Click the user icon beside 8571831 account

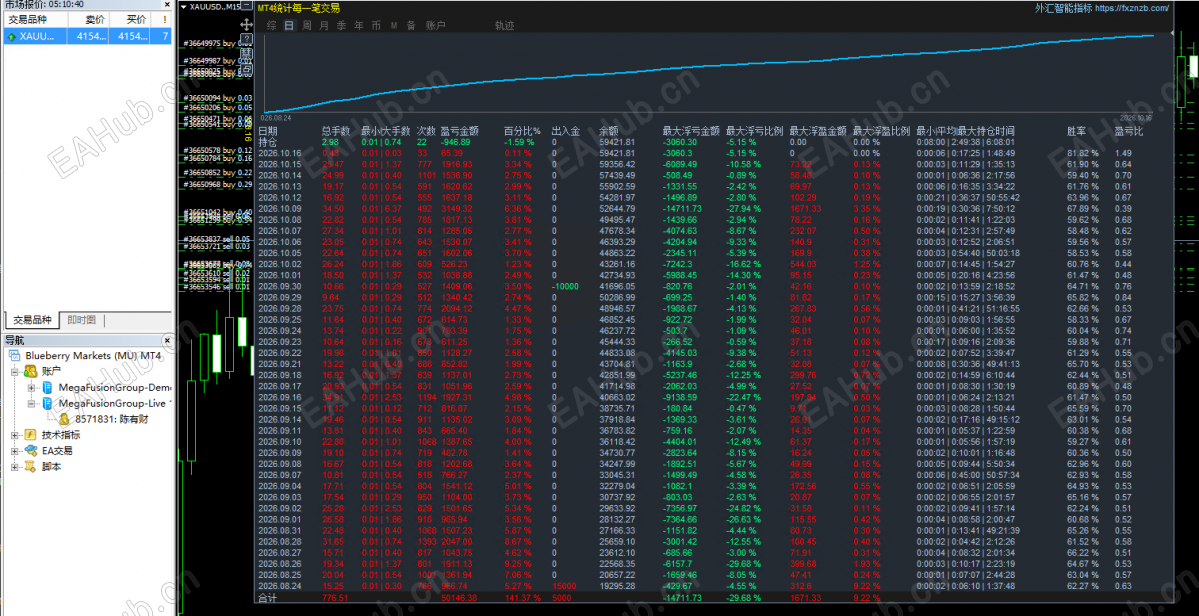click(x=64, y=419)
